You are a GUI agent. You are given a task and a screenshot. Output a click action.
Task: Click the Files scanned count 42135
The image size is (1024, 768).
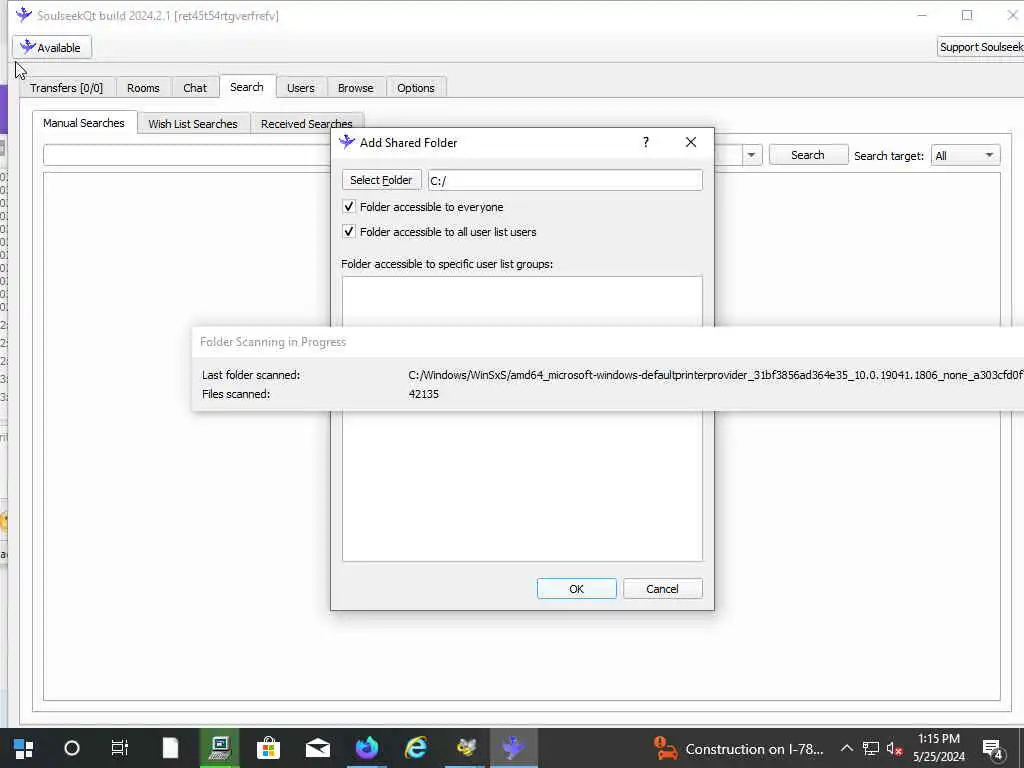424,394
